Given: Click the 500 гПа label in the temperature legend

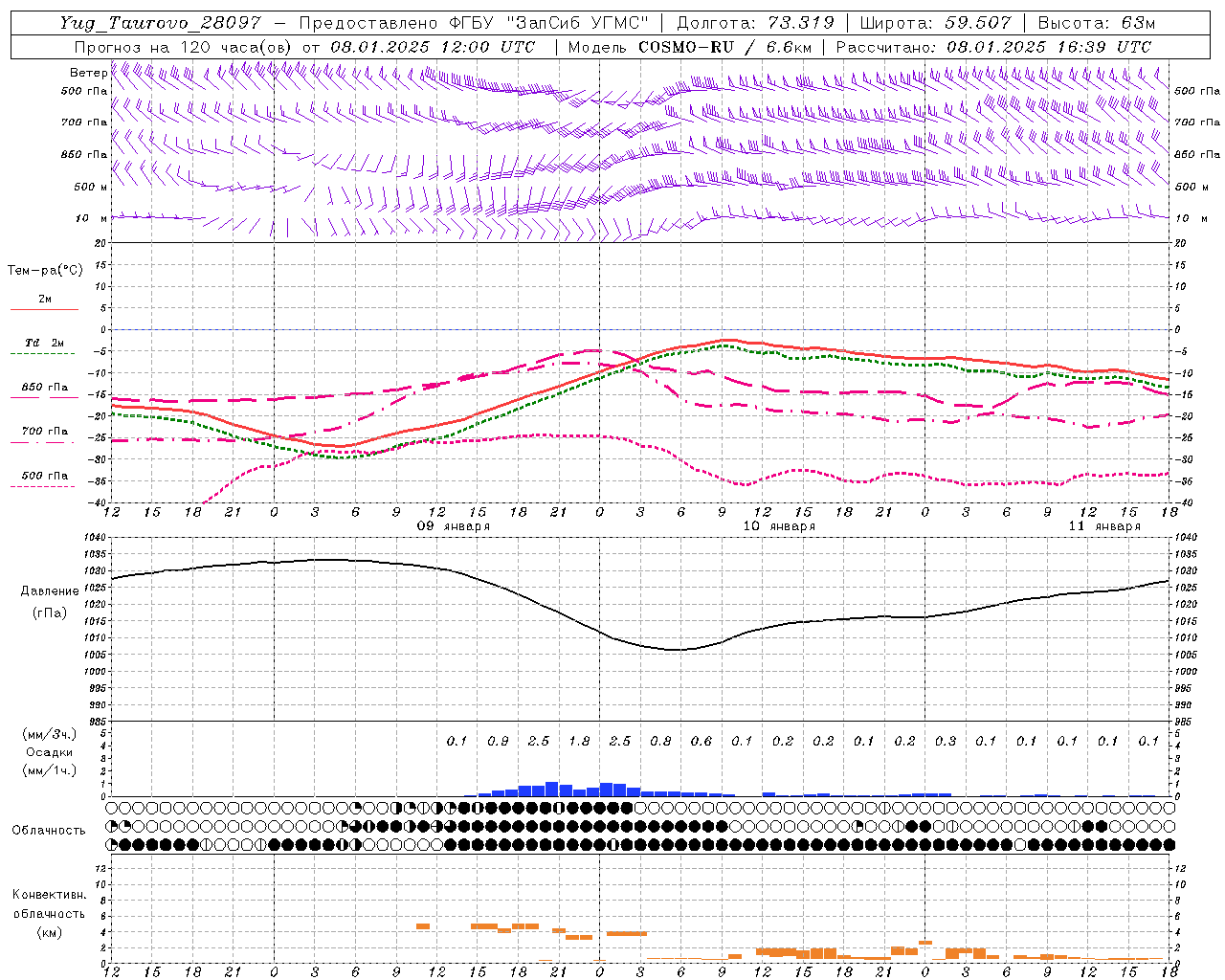Looking at the screenshot, I should [x=45, y=476].
